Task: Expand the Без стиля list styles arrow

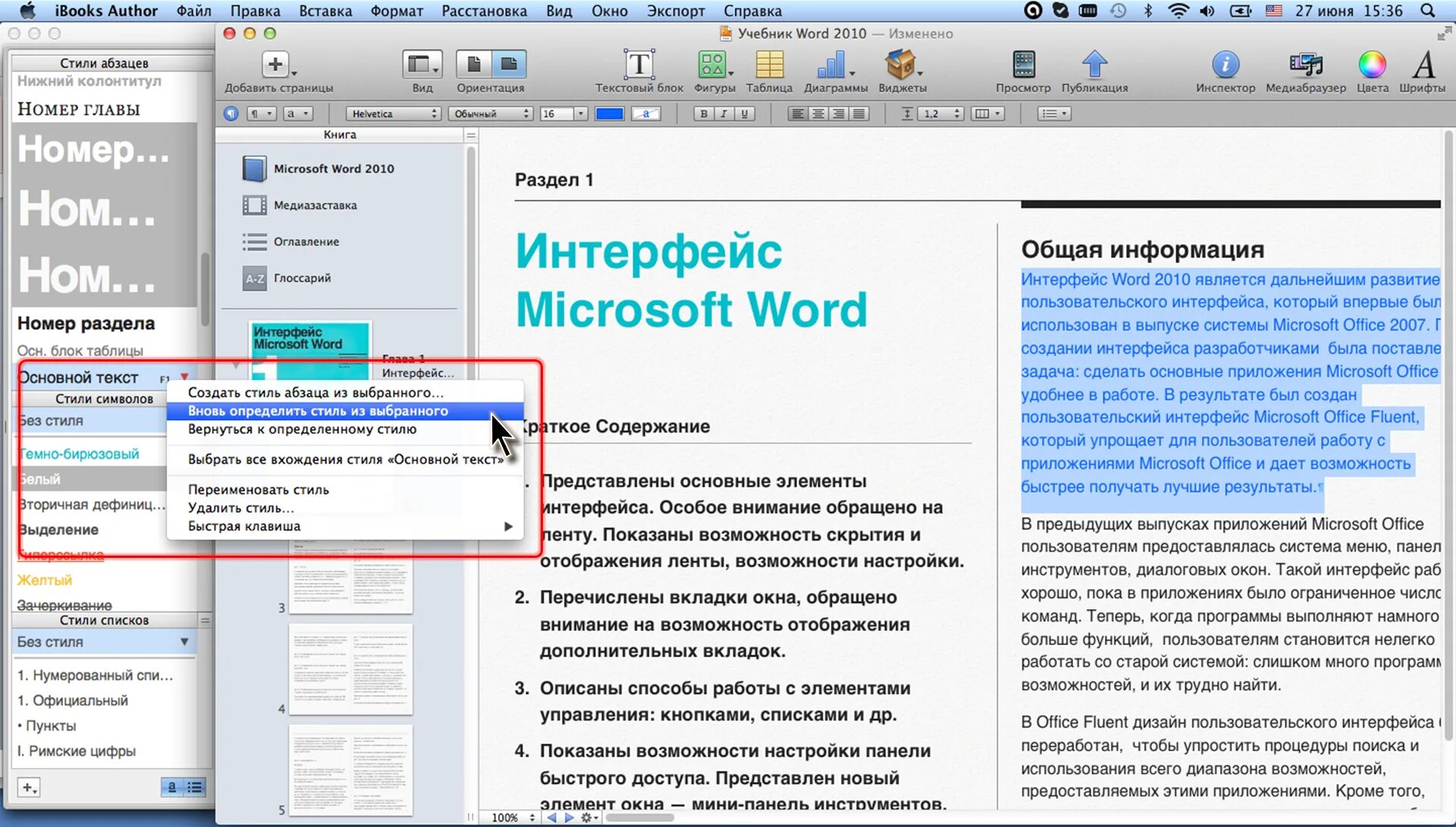Action: [184, 642]
